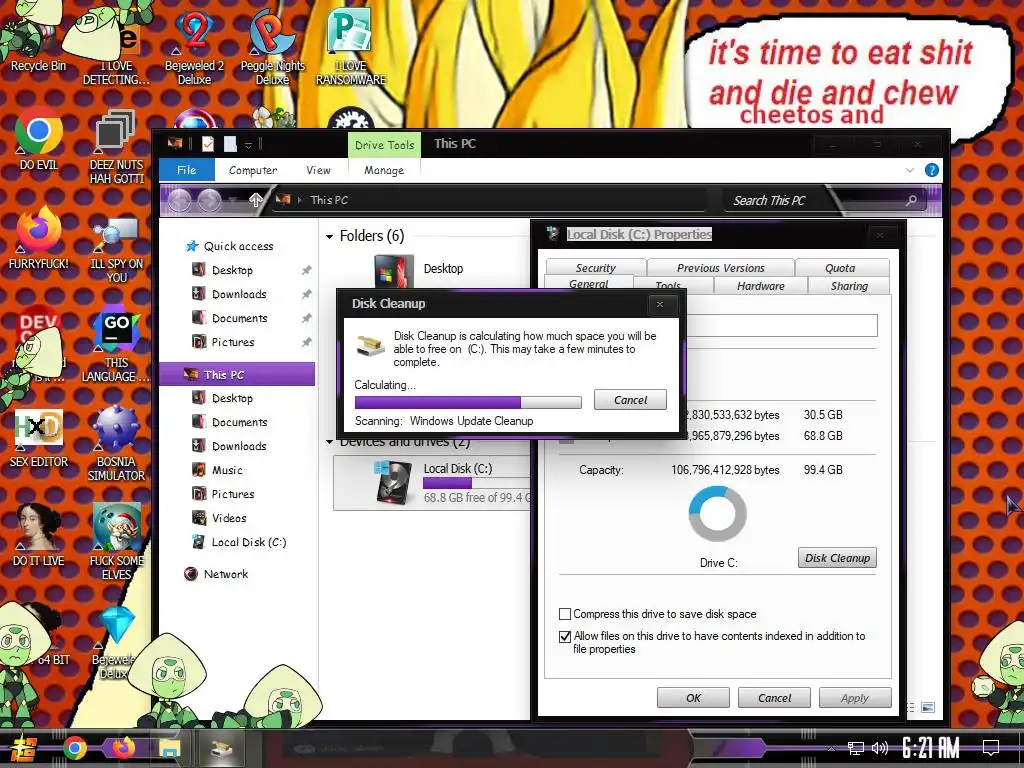1024x768 pixels.
Task: Click the Local Disk (C:) usage bar
Action: click(477, 483)
